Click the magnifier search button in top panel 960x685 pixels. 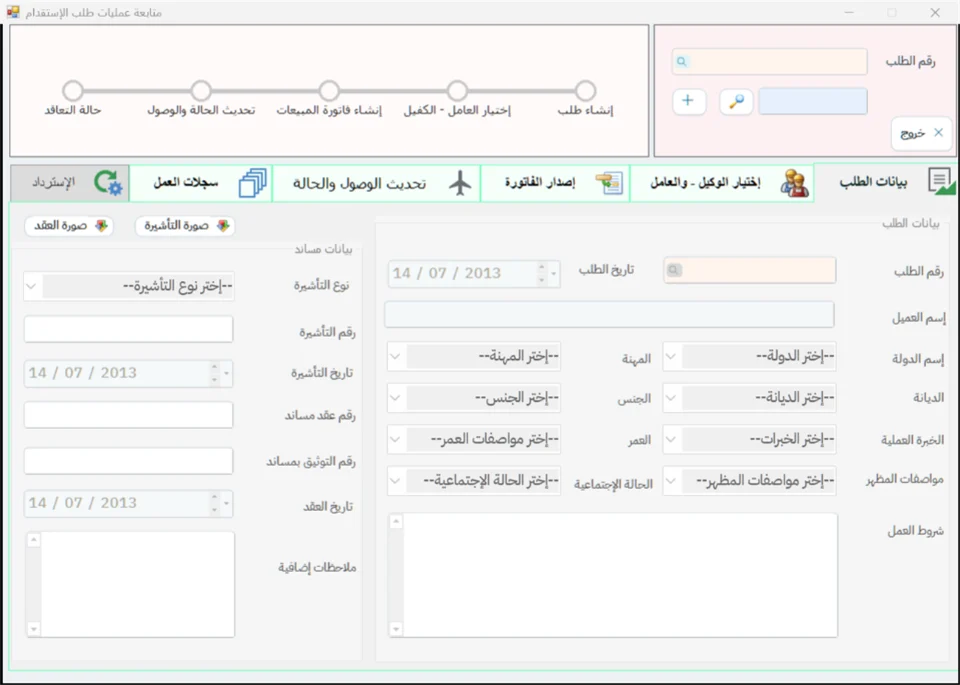click(x=736, y=101)
